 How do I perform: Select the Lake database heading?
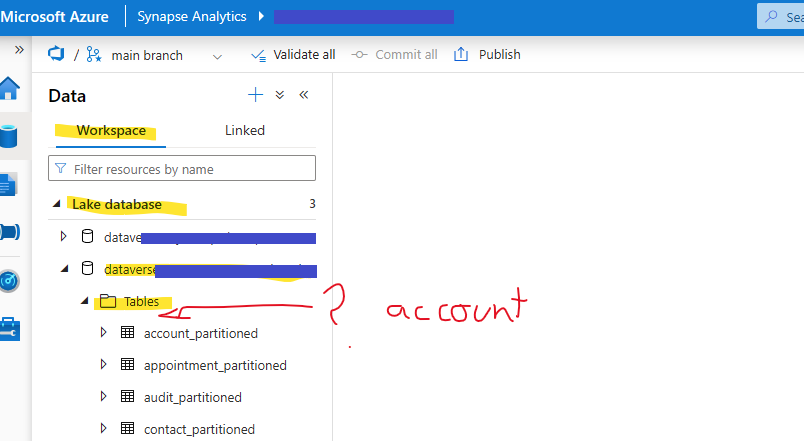pyautogui.click(x=117, y=205)
